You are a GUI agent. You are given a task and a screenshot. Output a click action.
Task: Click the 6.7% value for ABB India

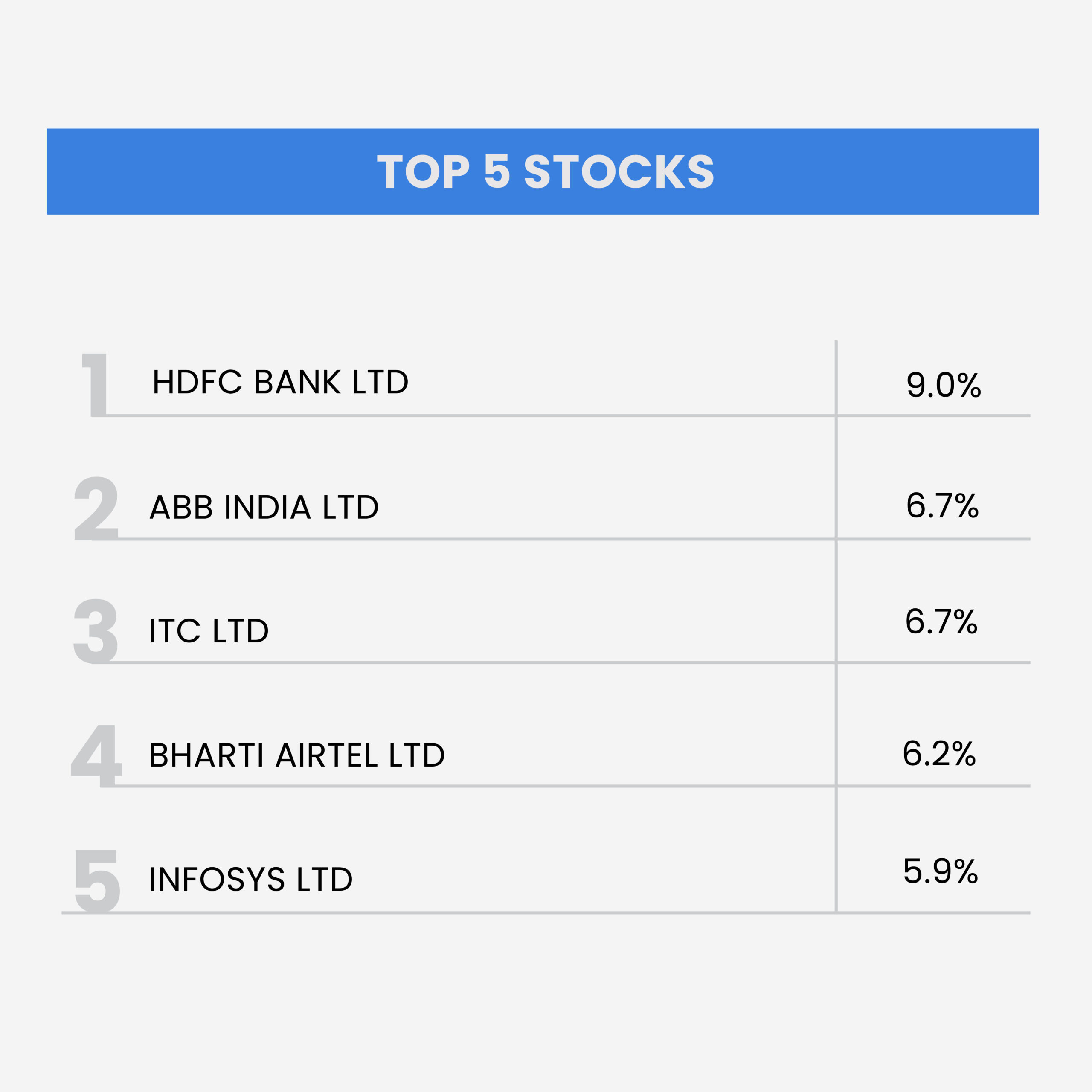(x=943, y=505)
